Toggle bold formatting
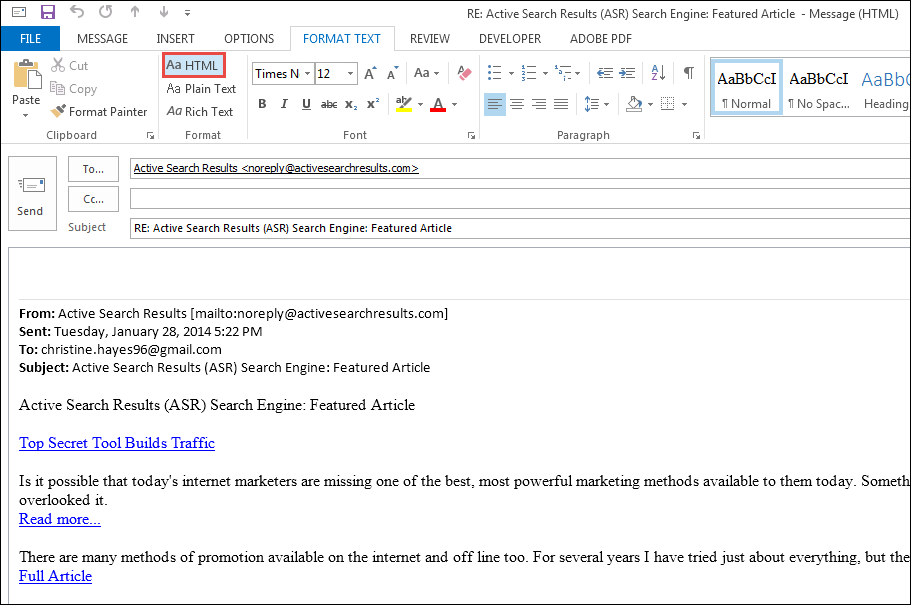Screen dimensions: 911x605 263,104
